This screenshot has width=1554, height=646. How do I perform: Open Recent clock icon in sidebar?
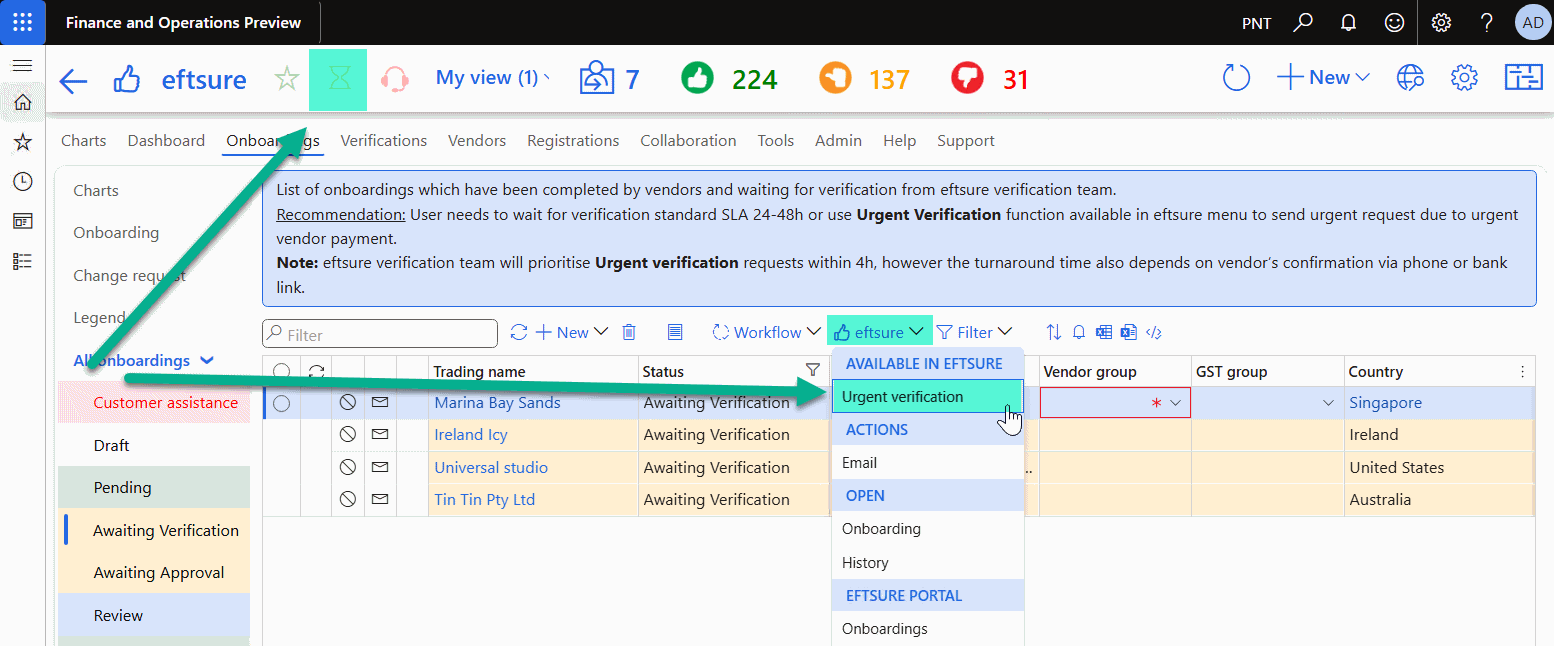(x=22, y=181)
